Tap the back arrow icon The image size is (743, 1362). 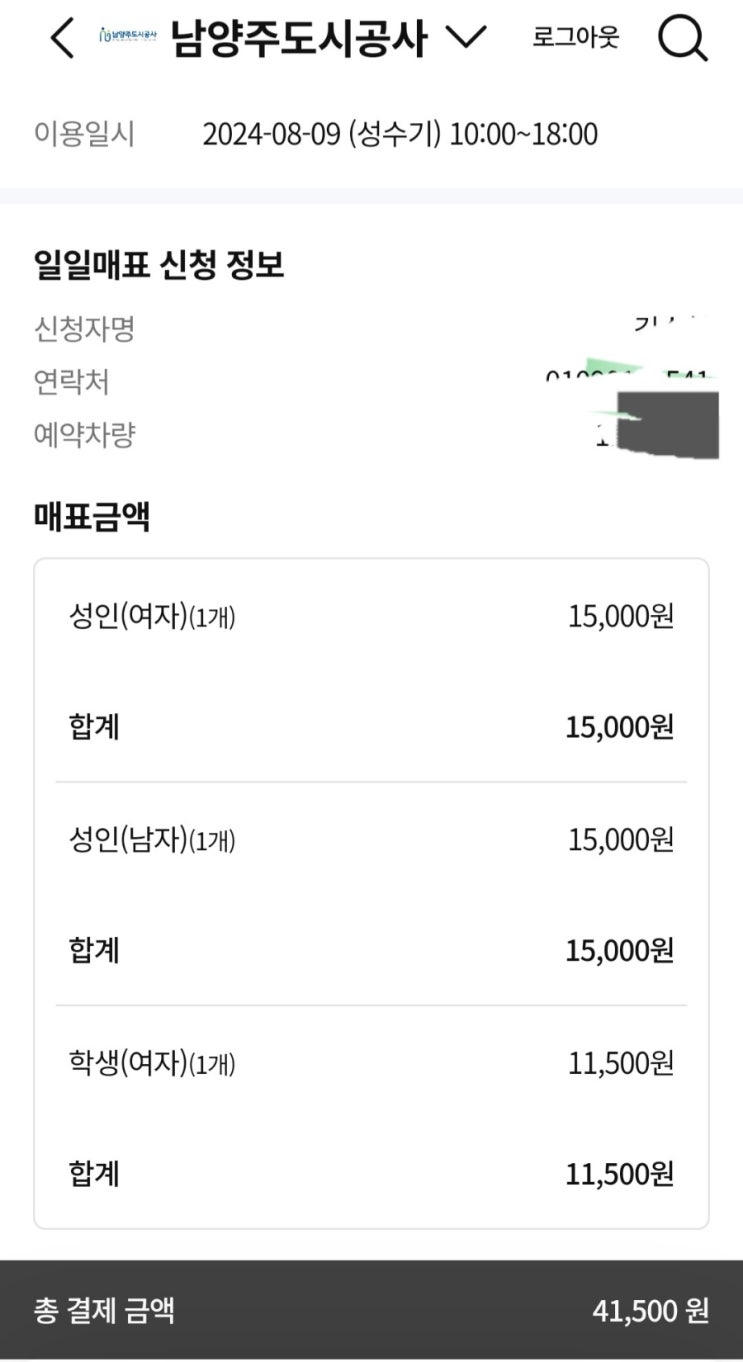tap(62, 39)
